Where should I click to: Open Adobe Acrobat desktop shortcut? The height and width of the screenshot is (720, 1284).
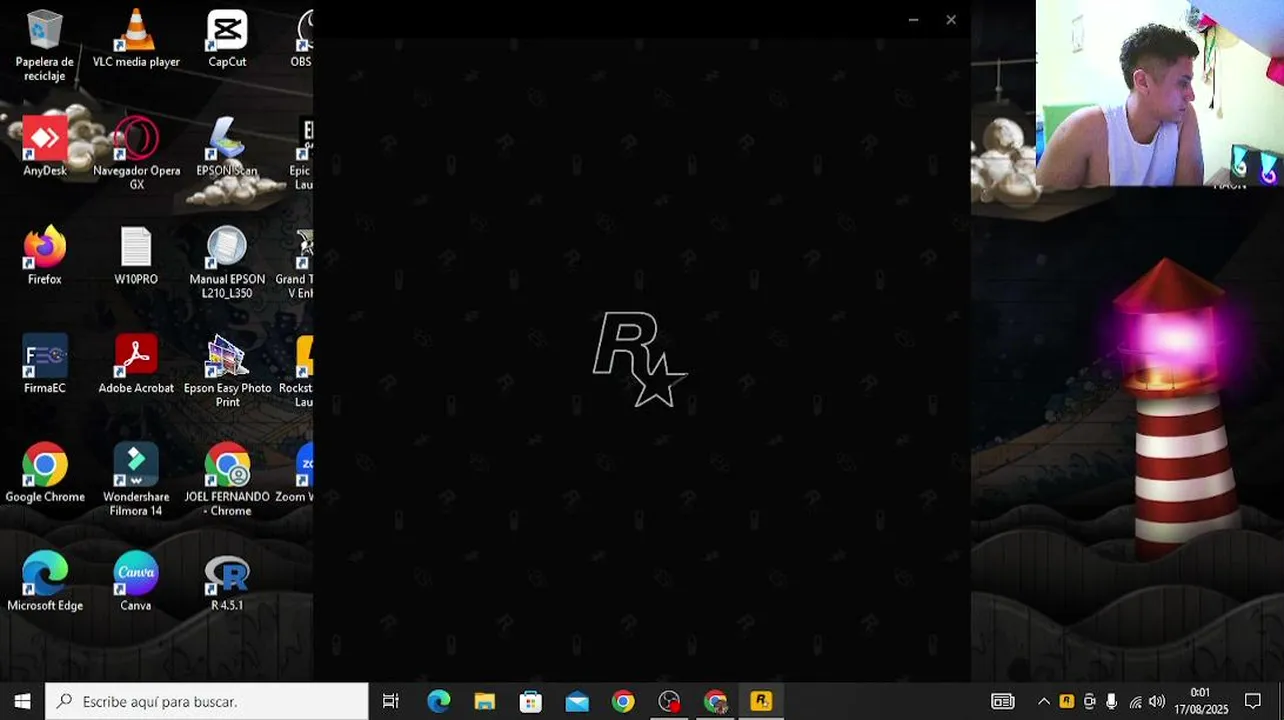(x=136, y=364)
